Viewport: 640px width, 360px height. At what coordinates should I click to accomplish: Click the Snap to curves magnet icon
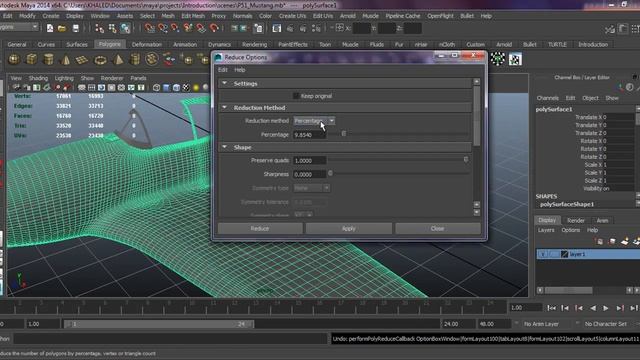pos(163,28)
